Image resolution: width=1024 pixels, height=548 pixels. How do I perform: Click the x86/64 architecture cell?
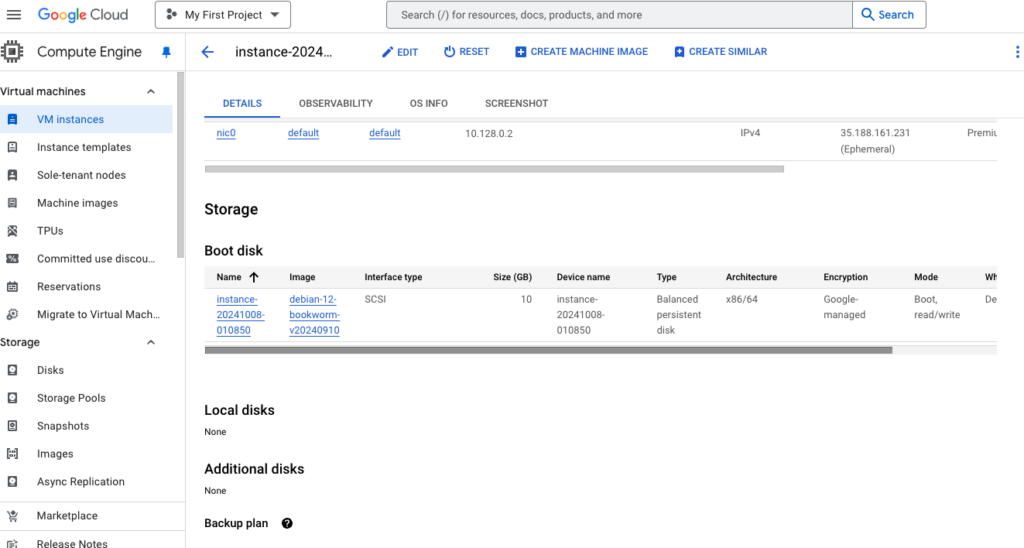(x=742, y=299)
